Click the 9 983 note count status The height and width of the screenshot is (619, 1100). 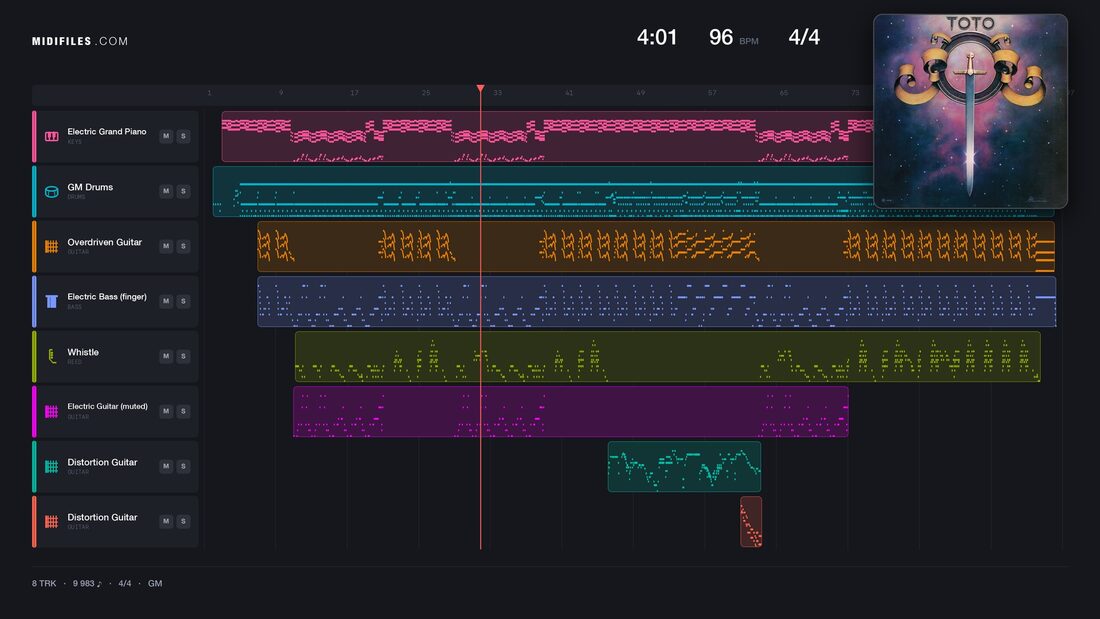87,583
